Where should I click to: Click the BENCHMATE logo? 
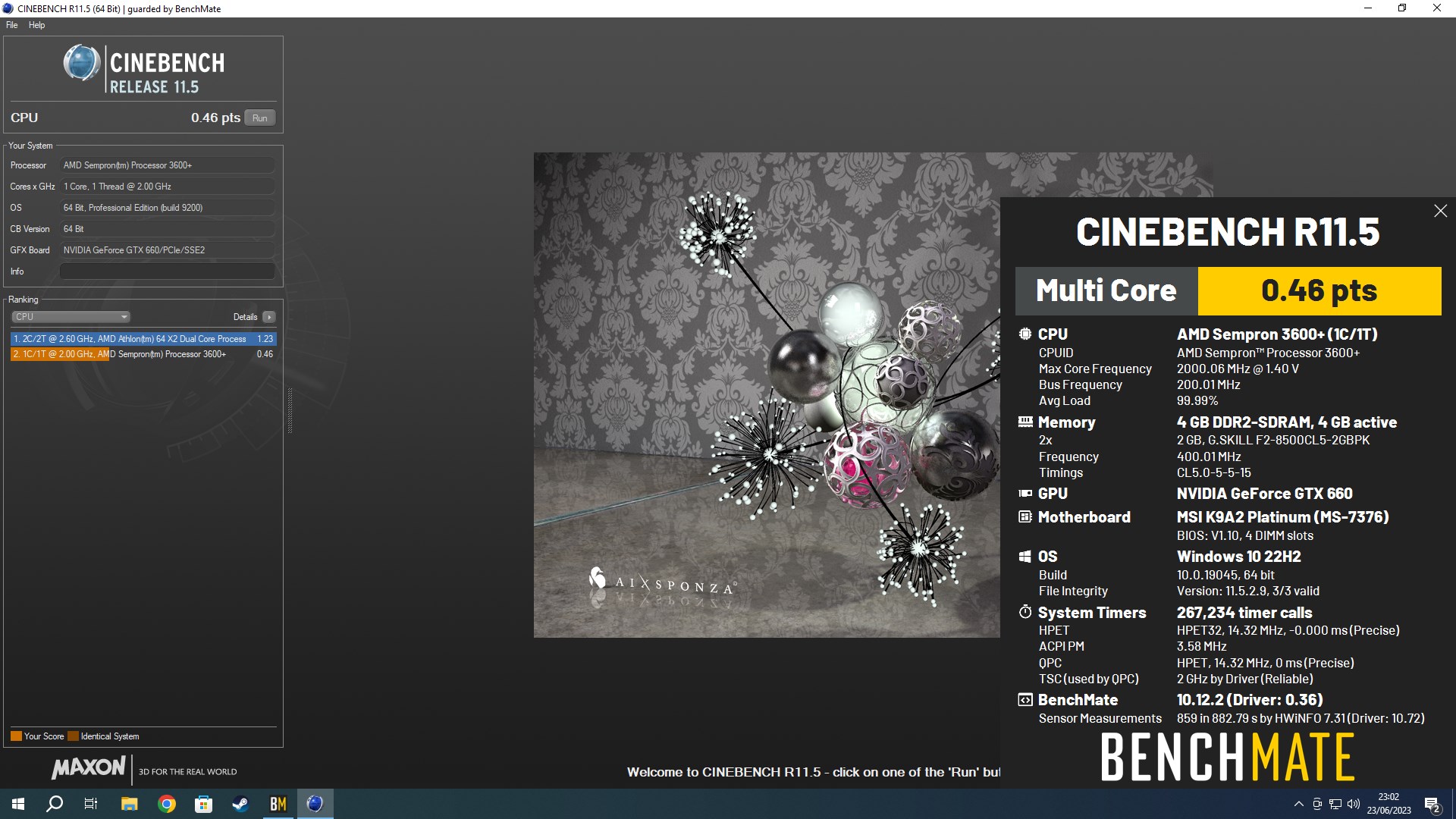pyautogui.click(x=1228, y=757)
